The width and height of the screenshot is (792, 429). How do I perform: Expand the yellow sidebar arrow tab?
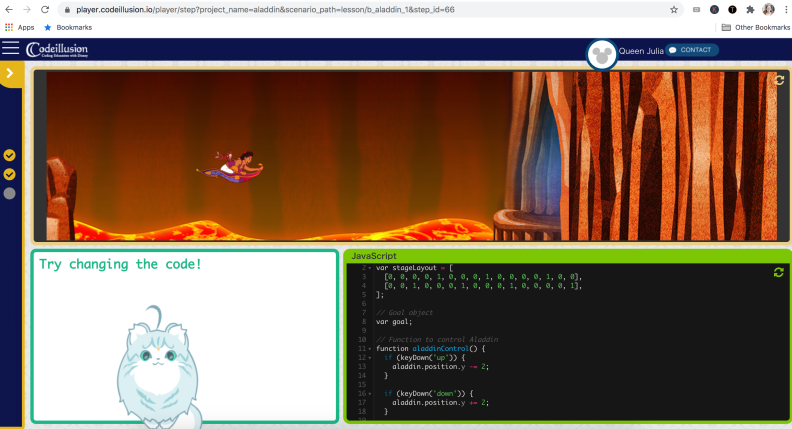pyautogui.click(x=10, y=74)
